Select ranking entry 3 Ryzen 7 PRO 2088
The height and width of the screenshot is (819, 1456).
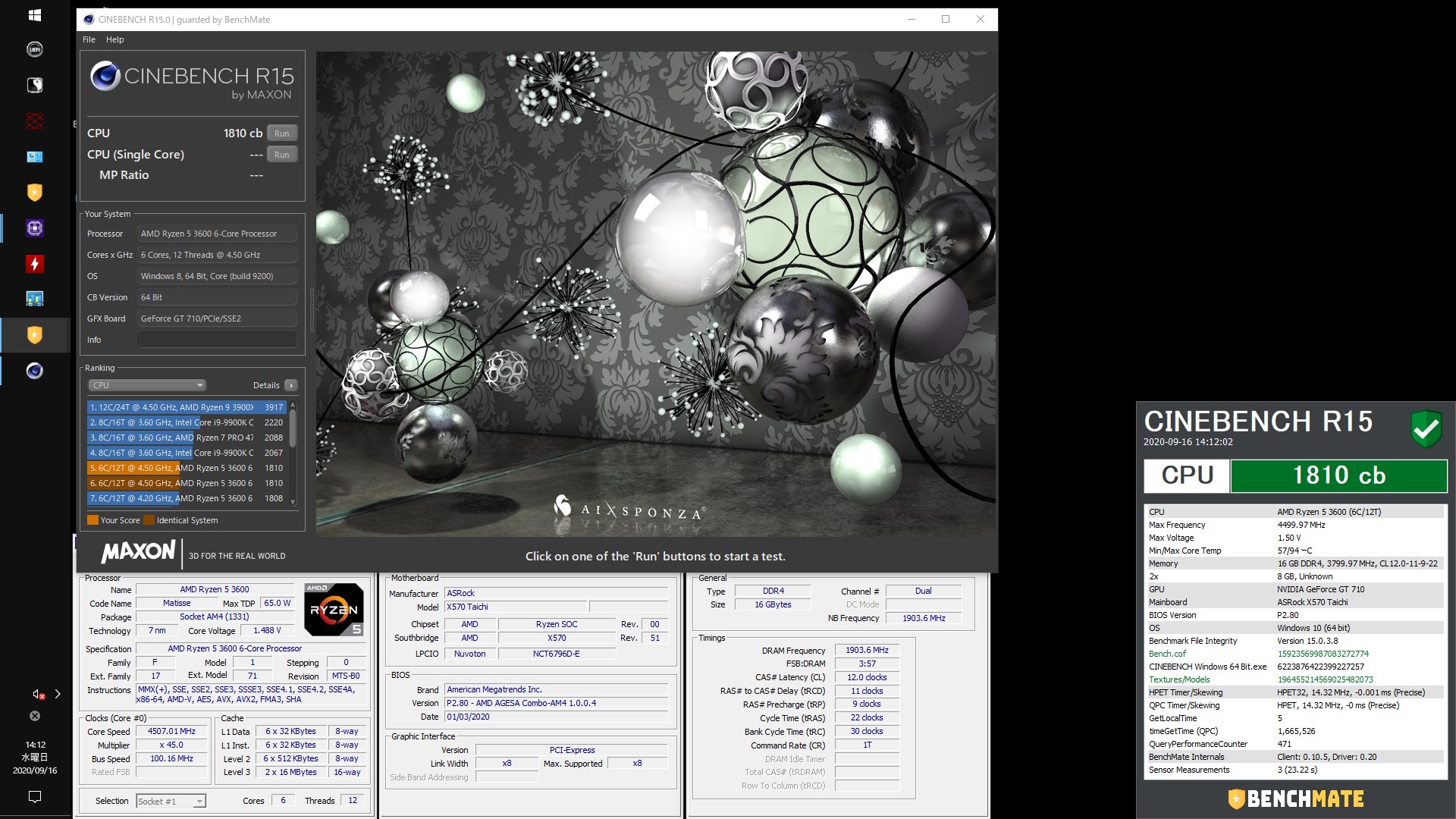pos(187,438)
